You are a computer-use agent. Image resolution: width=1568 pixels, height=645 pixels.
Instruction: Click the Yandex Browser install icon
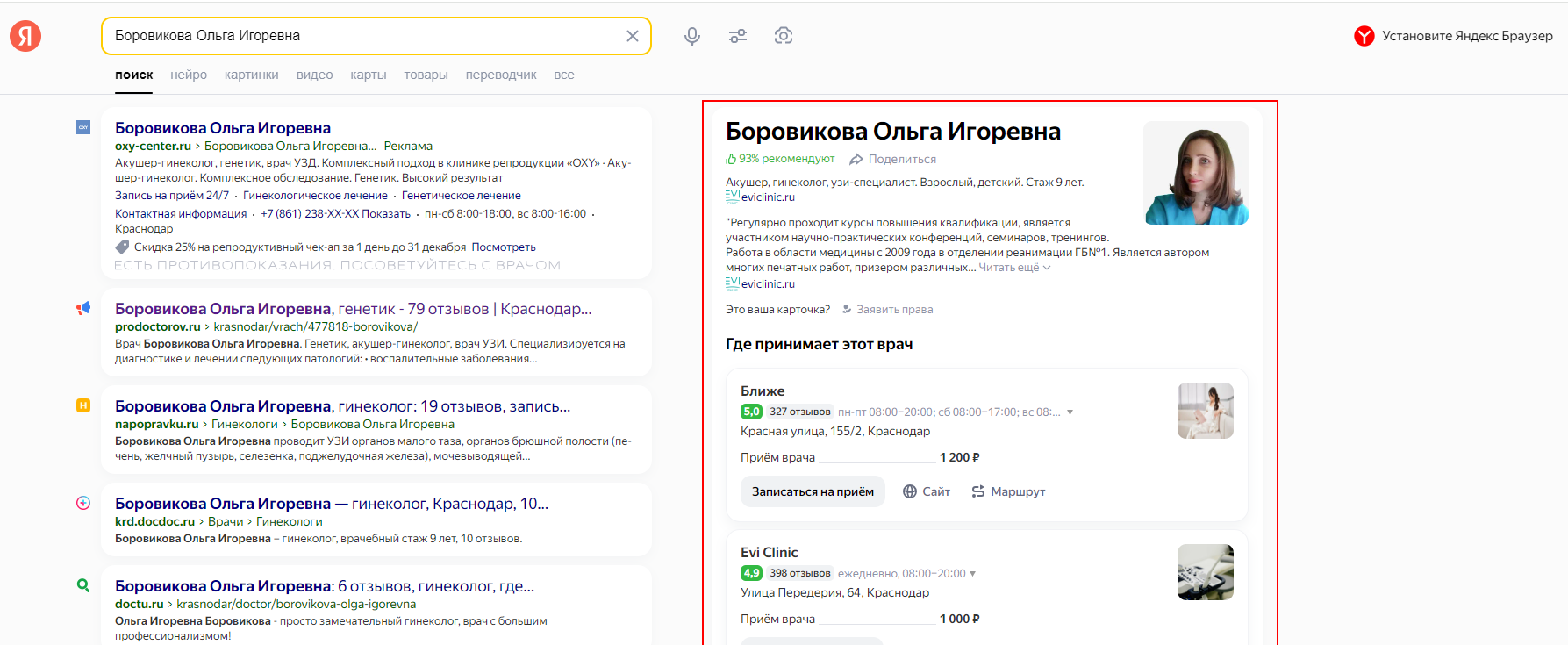(1364, 36)
